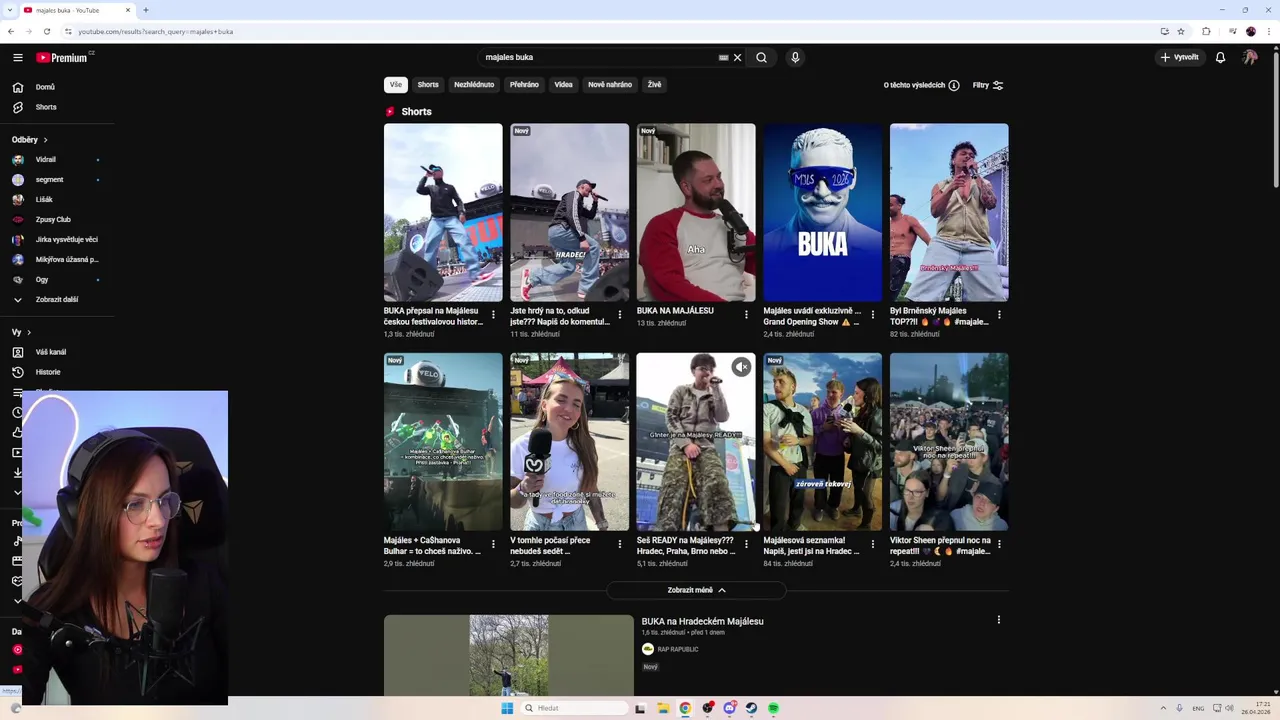Open 'Jirka vysvětluje věci' subscription
The height and width of the screenshot is (720, 1280).
click(66, 240)
